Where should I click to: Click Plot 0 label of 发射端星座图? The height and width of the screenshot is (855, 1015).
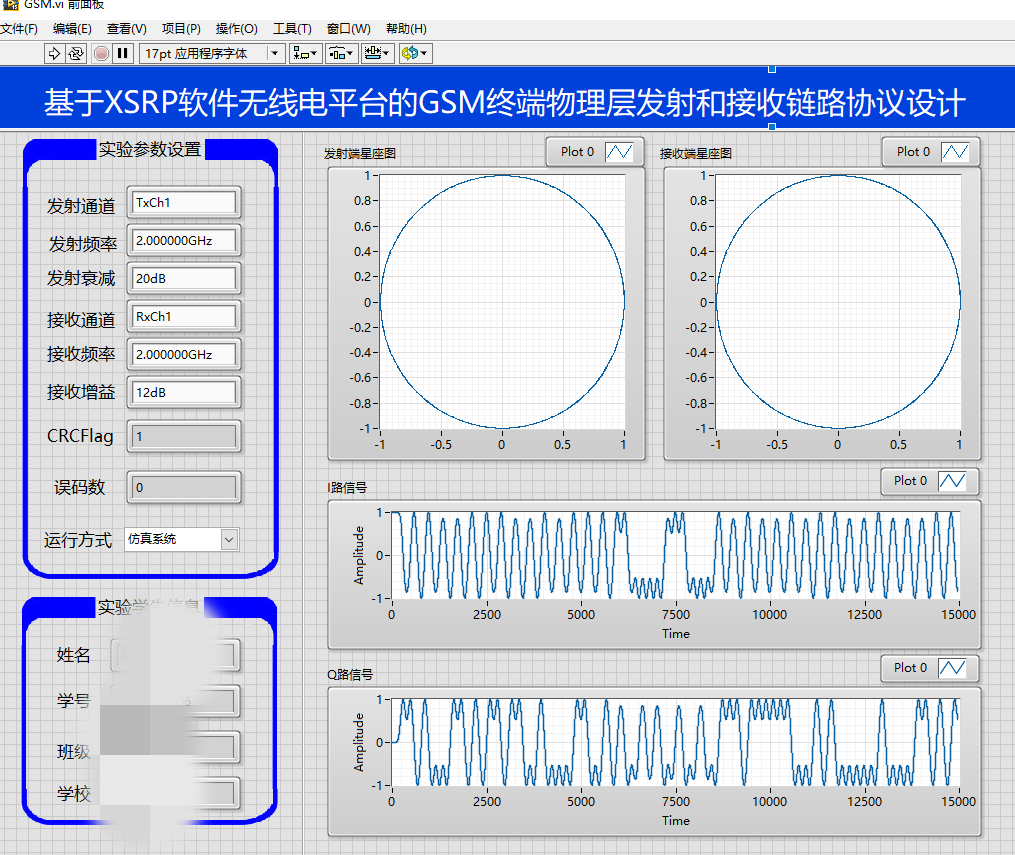[577, 152]
